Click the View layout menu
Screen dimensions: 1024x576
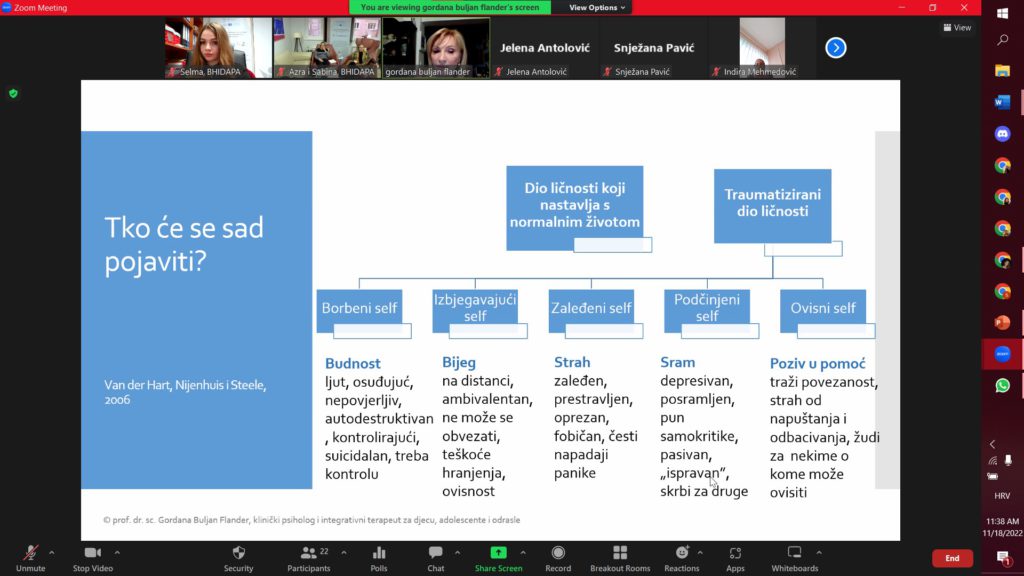pos(957,28)
